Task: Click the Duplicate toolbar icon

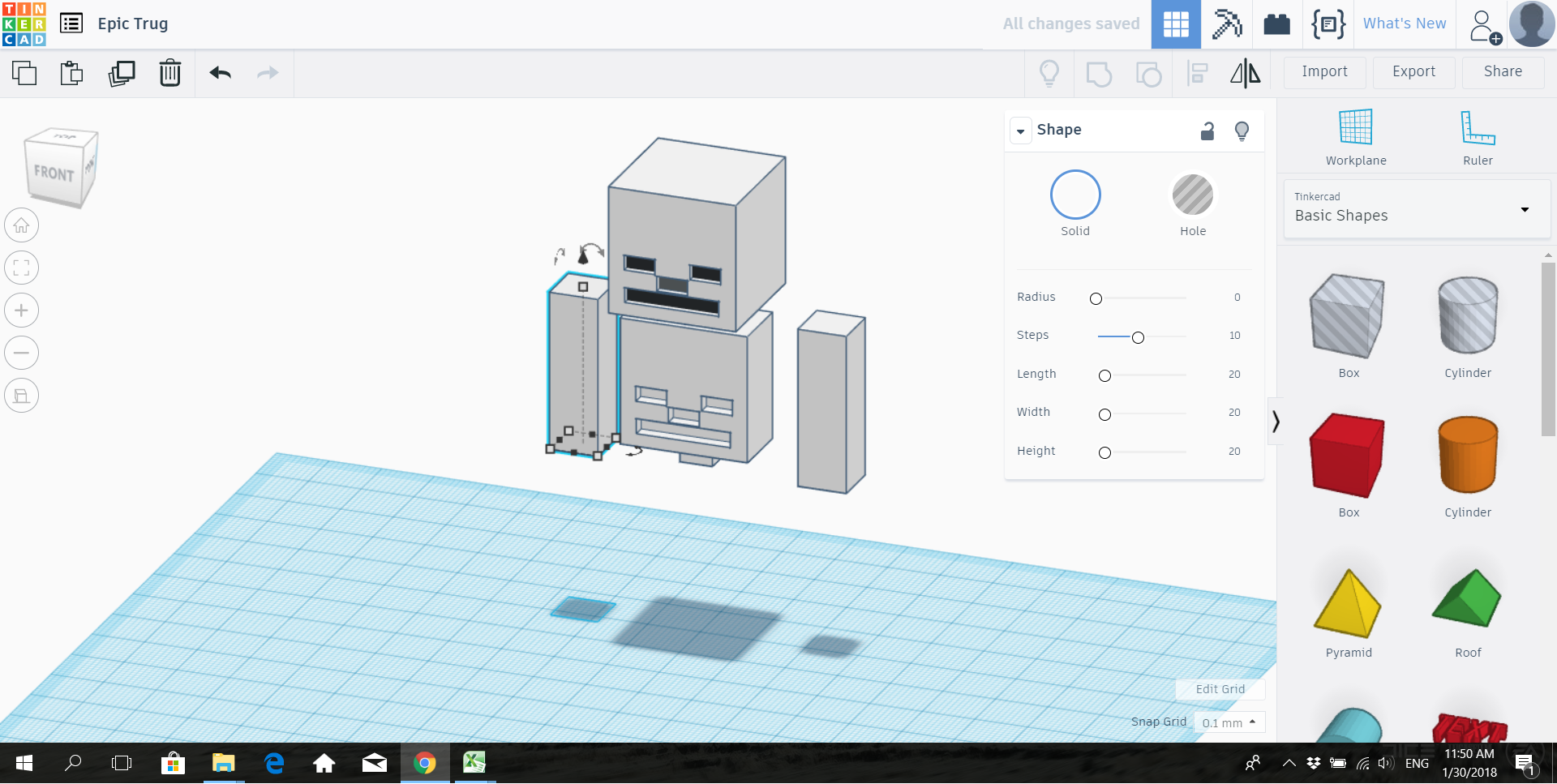Action: coord(122,73)
